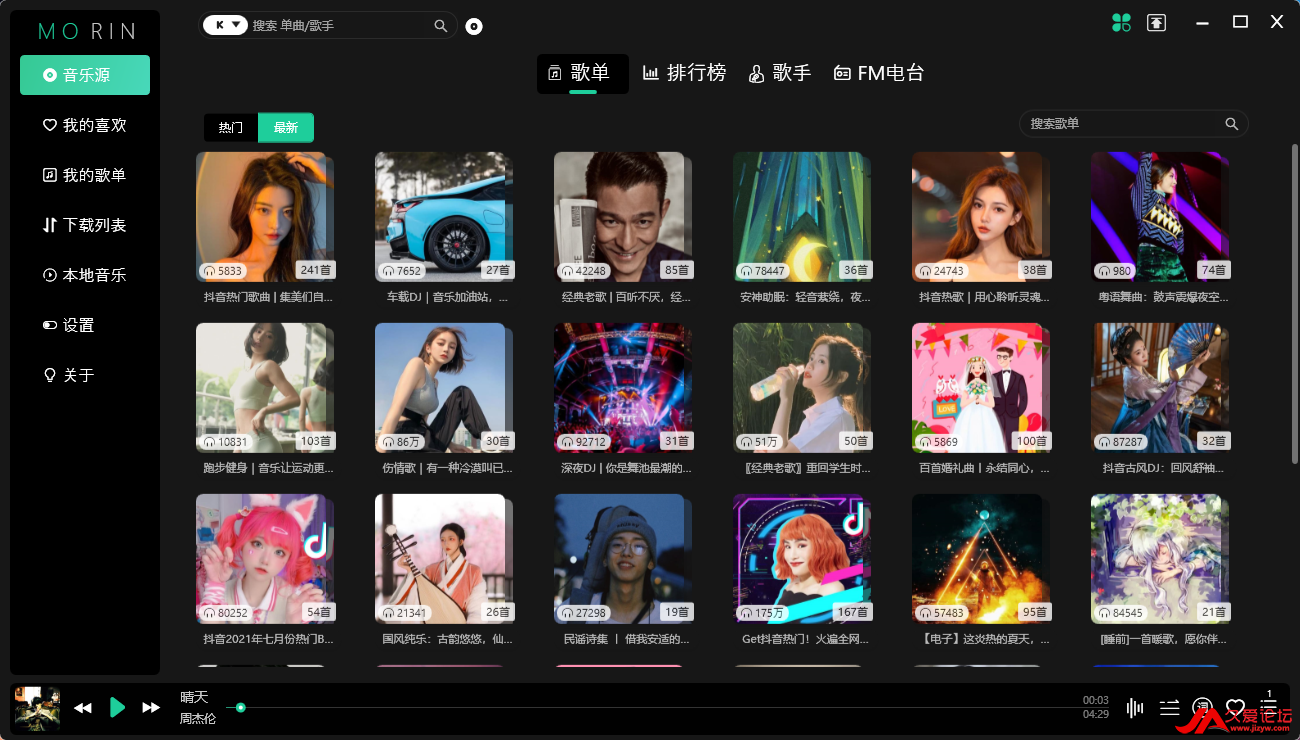
Task: Switch to the 歌单 tab
Action: point(583,73)
